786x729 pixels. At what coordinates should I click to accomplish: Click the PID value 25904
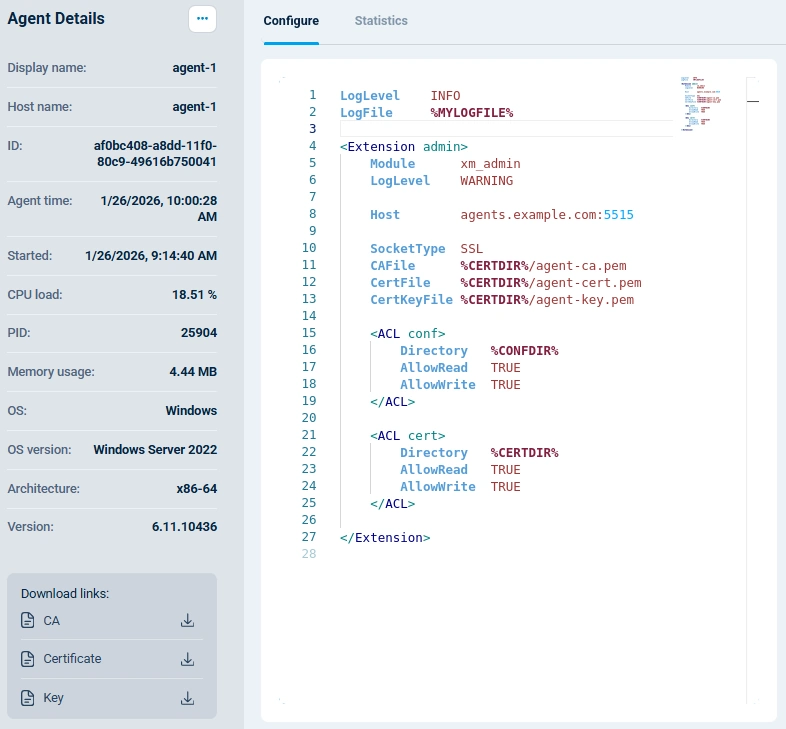point(199,333)
